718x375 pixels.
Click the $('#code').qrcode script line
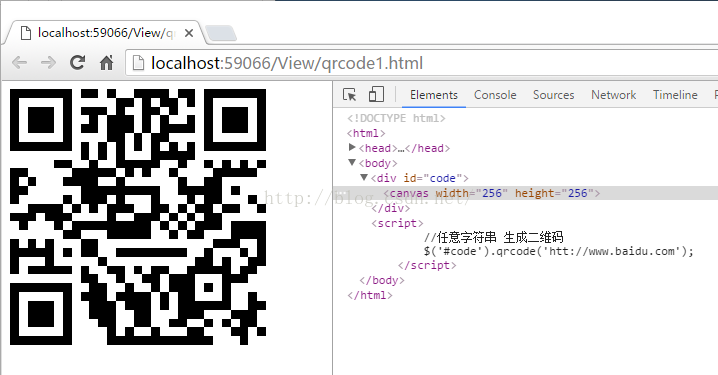click(x=559, y=251)
